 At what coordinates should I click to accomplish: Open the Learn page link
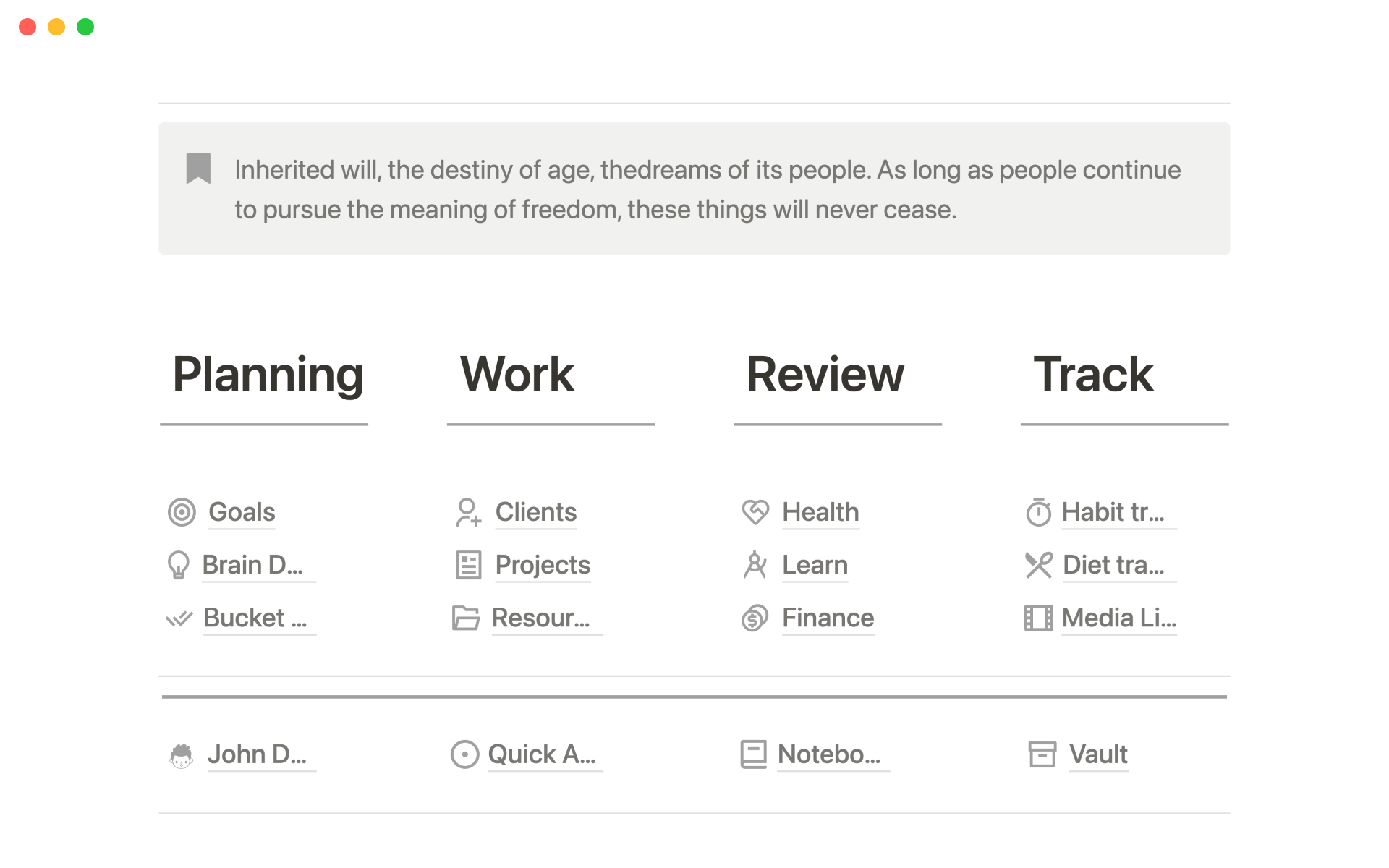[815, 565]
